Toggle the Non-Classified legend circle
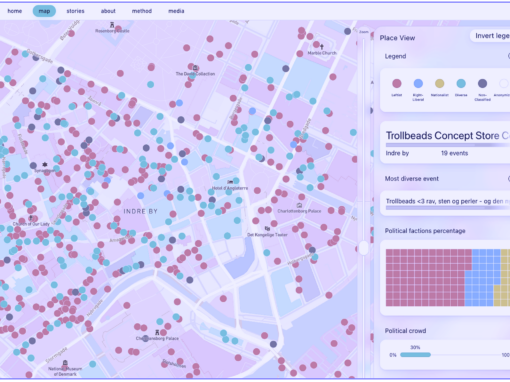Screen dimensions: 510x382 point(482,83)
